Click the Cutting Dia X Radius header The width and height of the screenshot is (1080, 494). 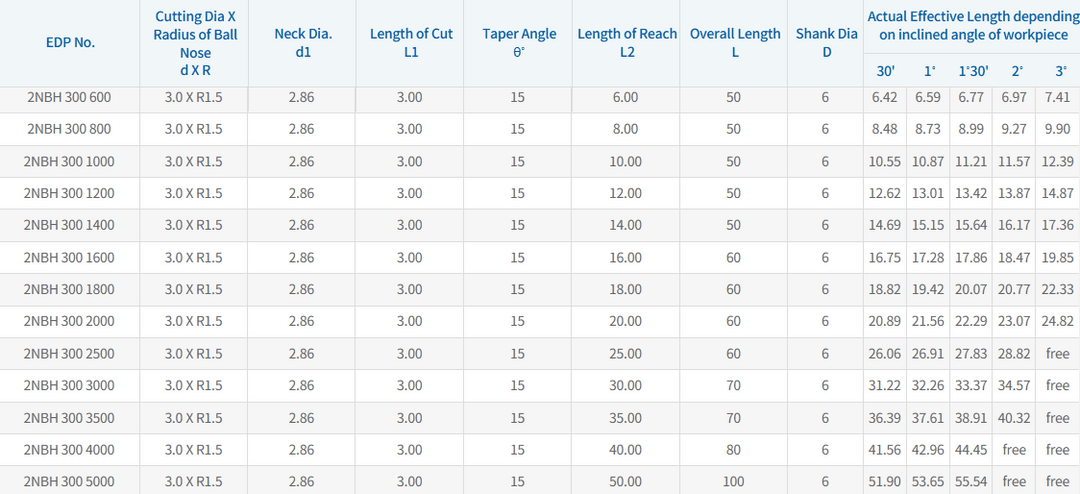coord(196,43)
